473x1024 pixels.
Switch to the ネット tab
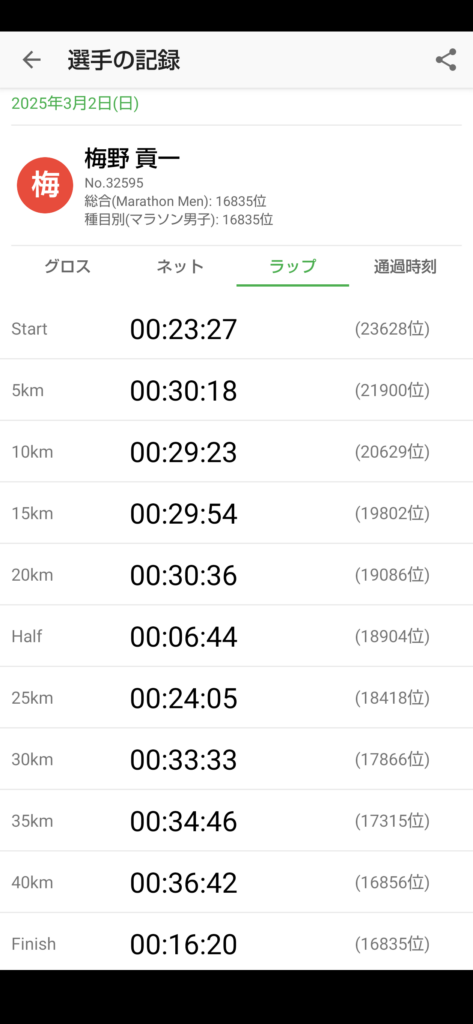pyautogui.click(x=180, y=266)
